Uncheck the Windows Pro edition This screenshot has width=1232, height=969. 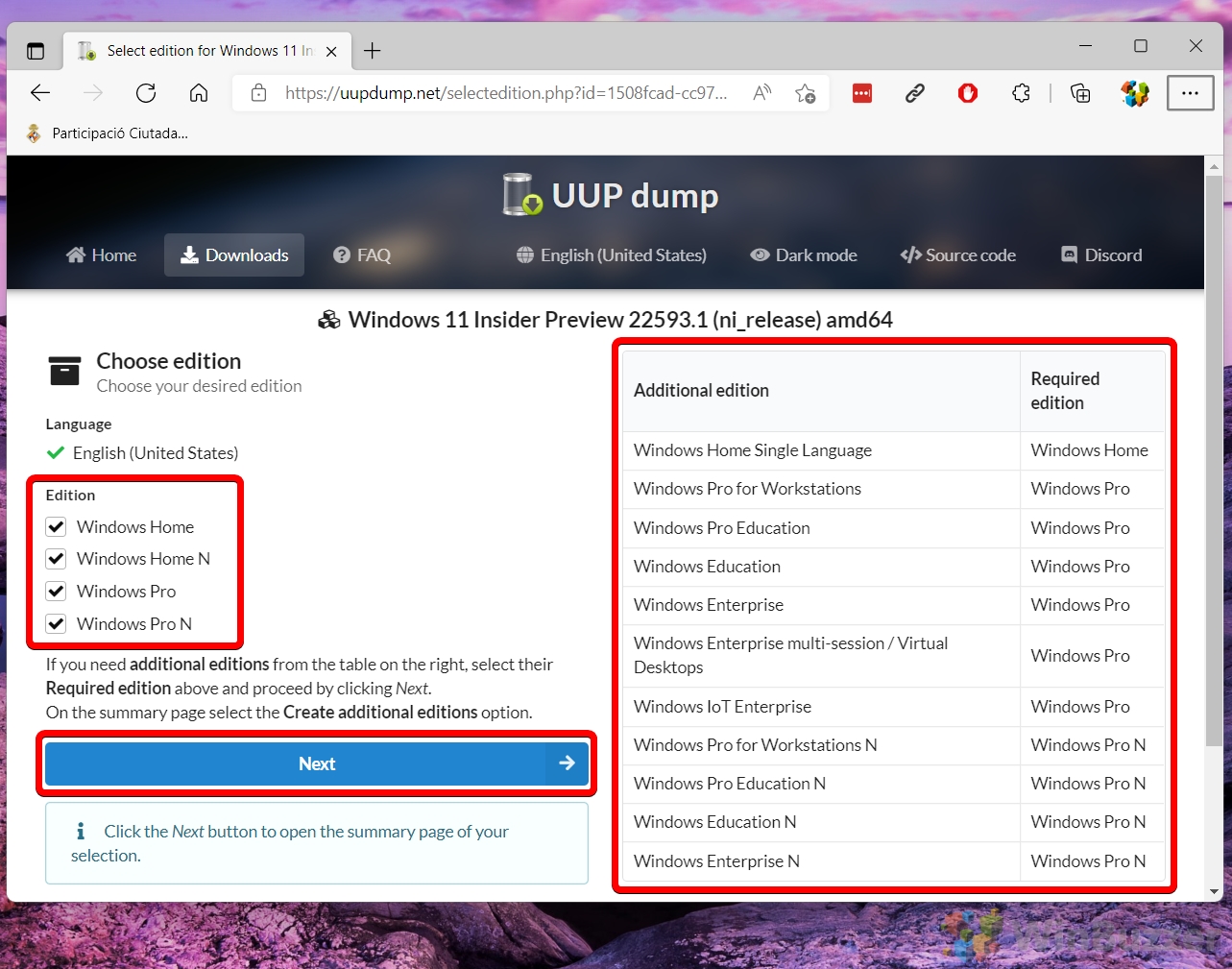57,592
